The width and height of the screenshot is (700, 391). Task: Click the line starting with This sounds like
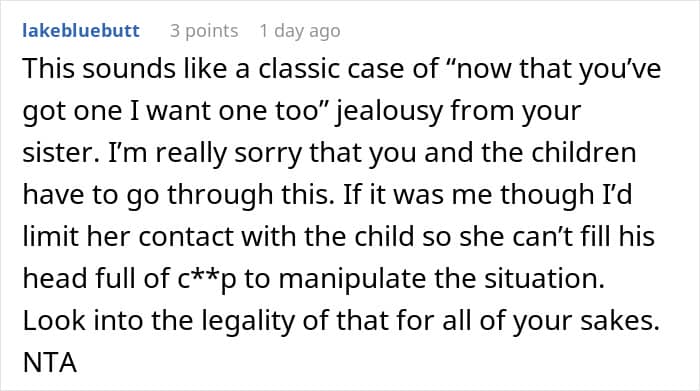click(x=342, y=69)
